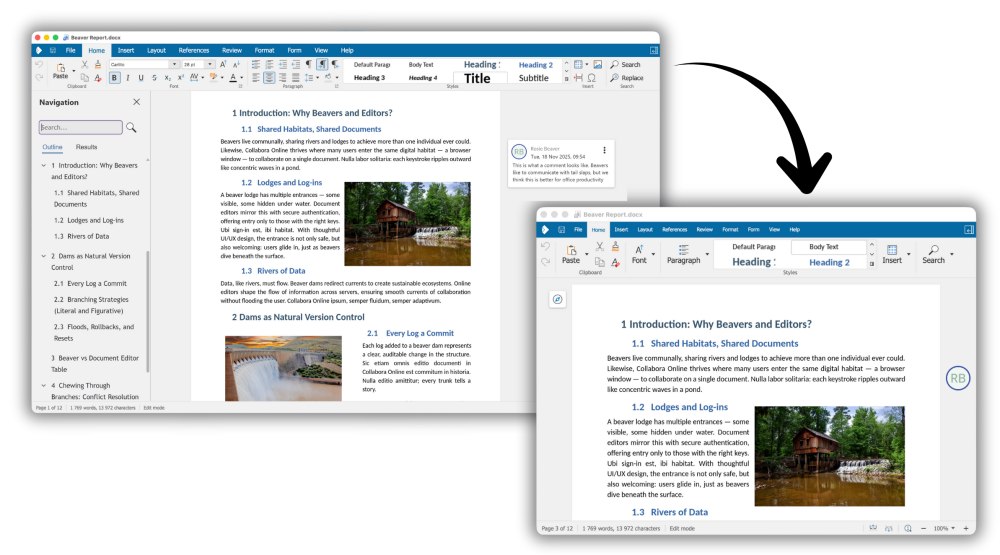
Task: Insert image icon in back window ribbon
Action: [598, 64]
